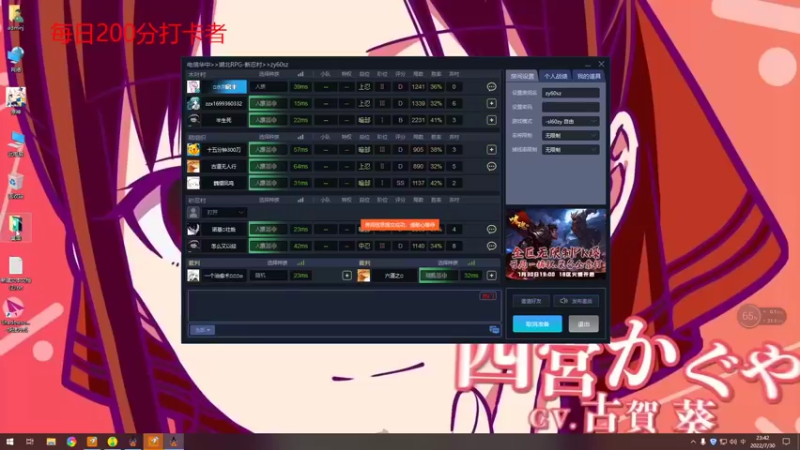The image size is (800, 450).
Task: Click SS rating cell in 31ms row
Action: pyautogui.click(x=400, y=183)
